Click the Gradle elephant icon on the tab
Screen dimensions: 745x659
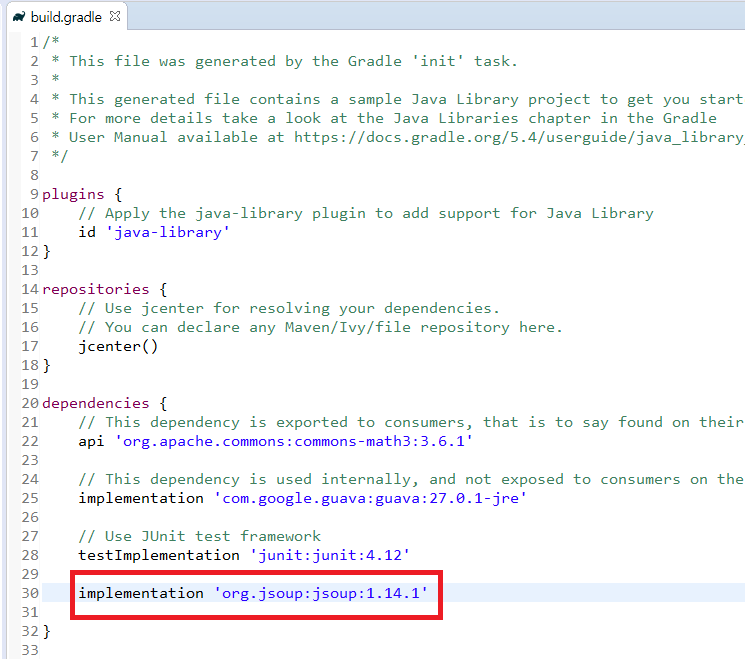19,17
